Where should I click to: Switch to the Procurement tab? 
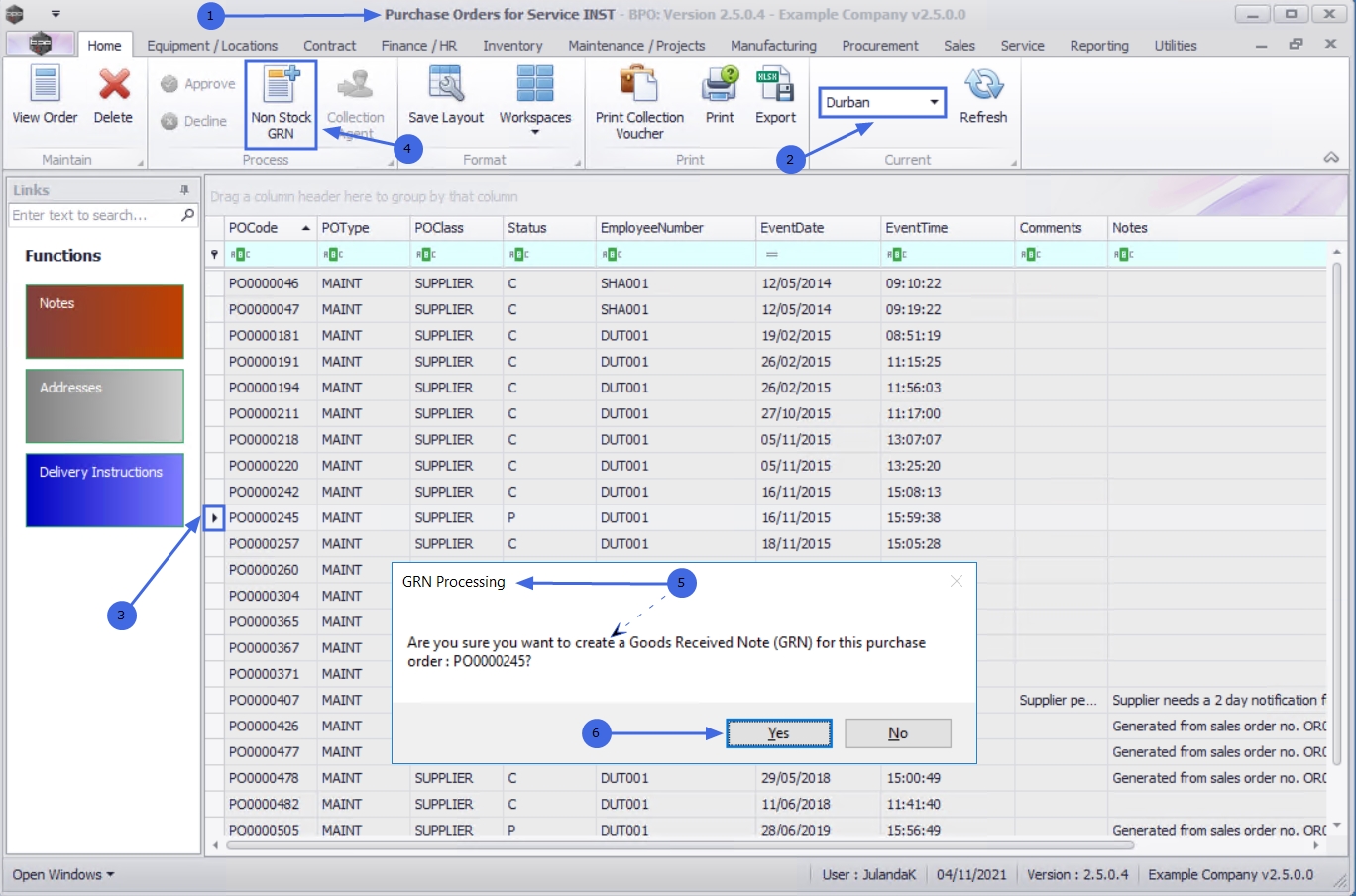tap(879, 46)
